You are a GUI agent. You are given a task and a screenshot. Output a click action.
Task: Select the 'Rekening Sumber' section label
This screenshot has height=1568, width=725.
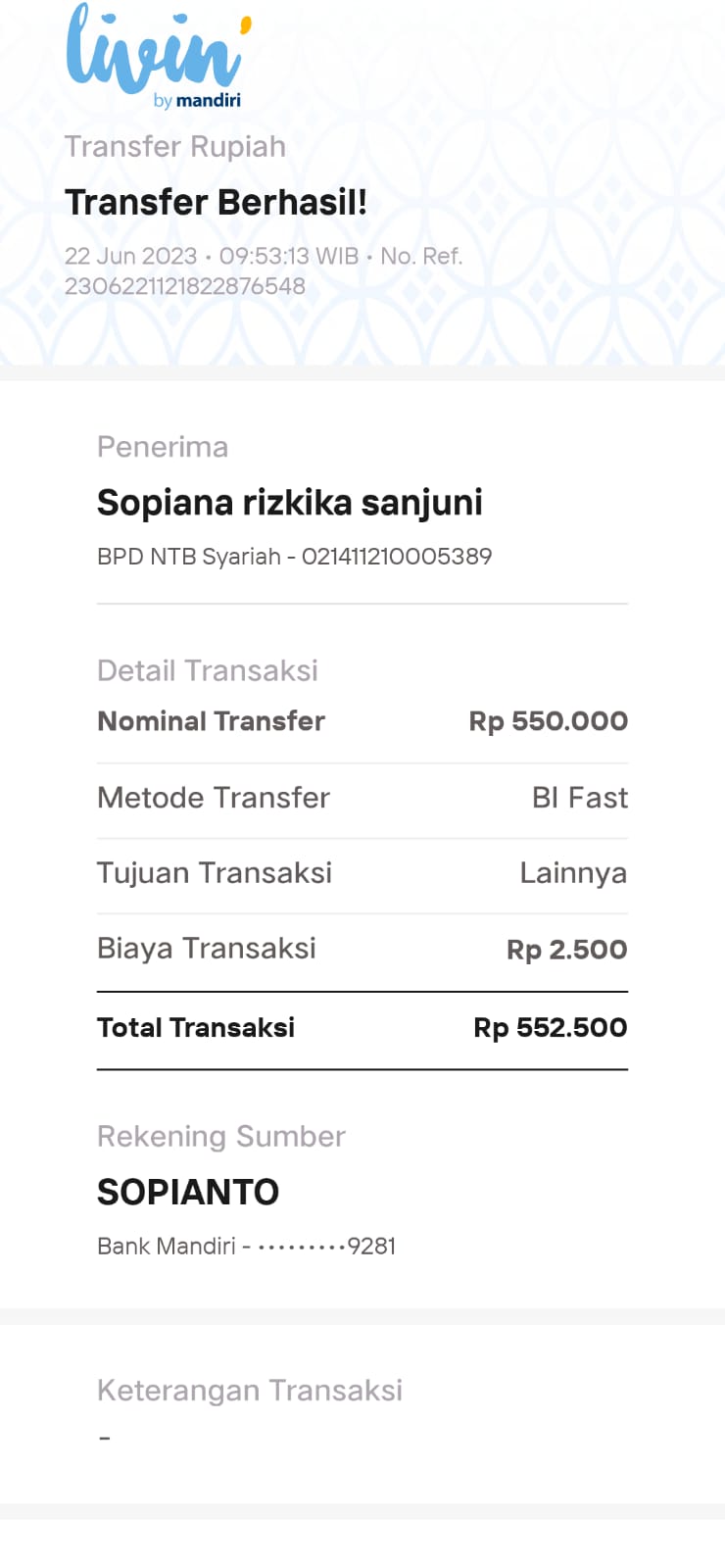pyautogui.click(x=221, y=1137)
